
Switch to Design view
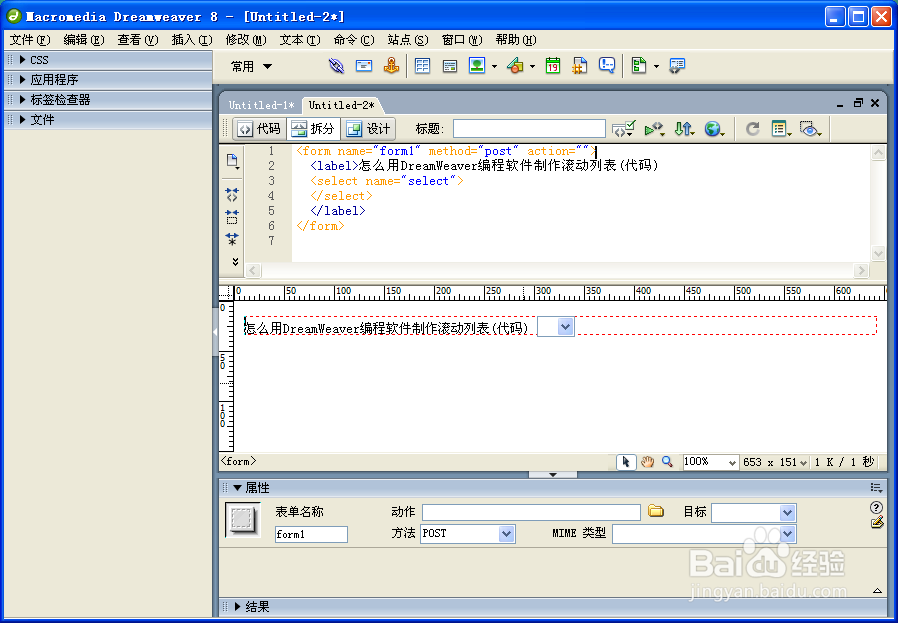click(369, 129)
